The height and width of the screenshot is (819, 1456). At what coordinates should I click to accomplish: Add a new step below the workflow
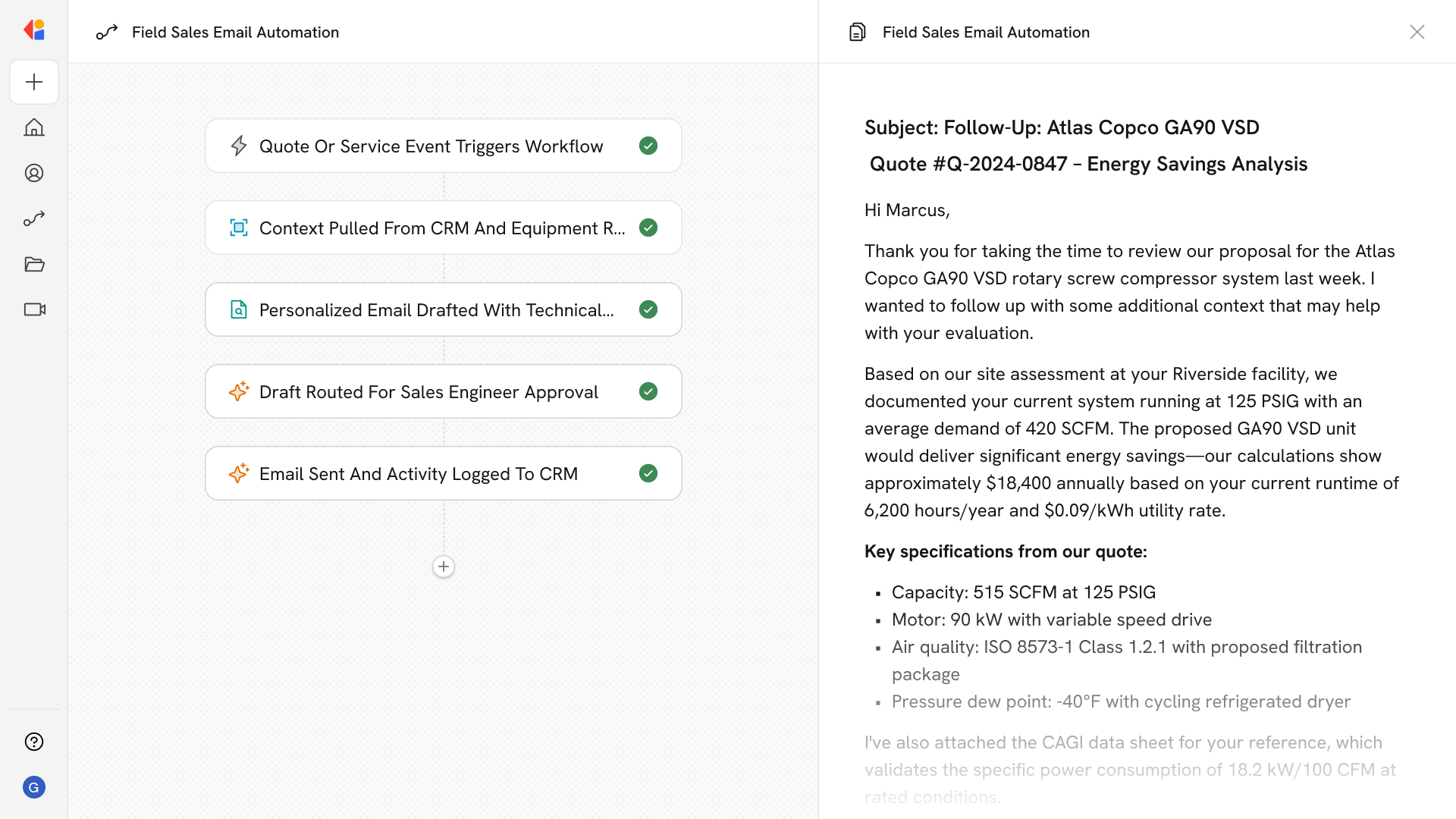click(x=444, y=566)
